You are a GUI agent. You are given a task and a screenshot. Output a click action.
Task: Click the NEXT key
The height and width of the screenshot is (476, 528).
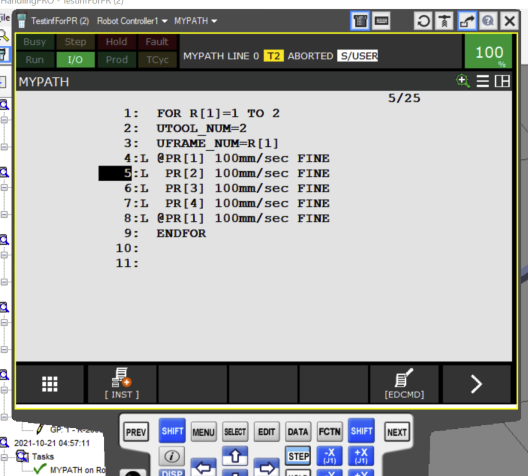(x=397, y=432)
